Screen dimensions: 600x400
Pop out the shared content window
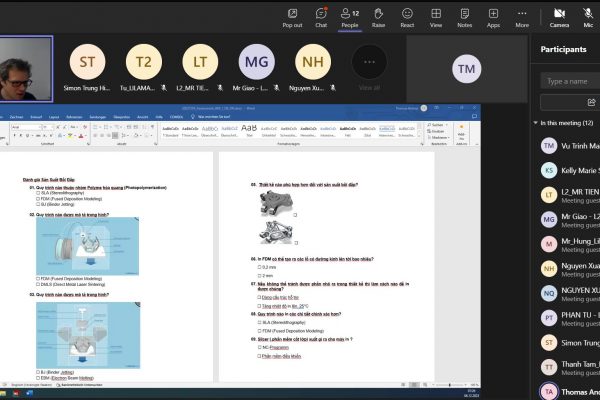click(292, 16)
